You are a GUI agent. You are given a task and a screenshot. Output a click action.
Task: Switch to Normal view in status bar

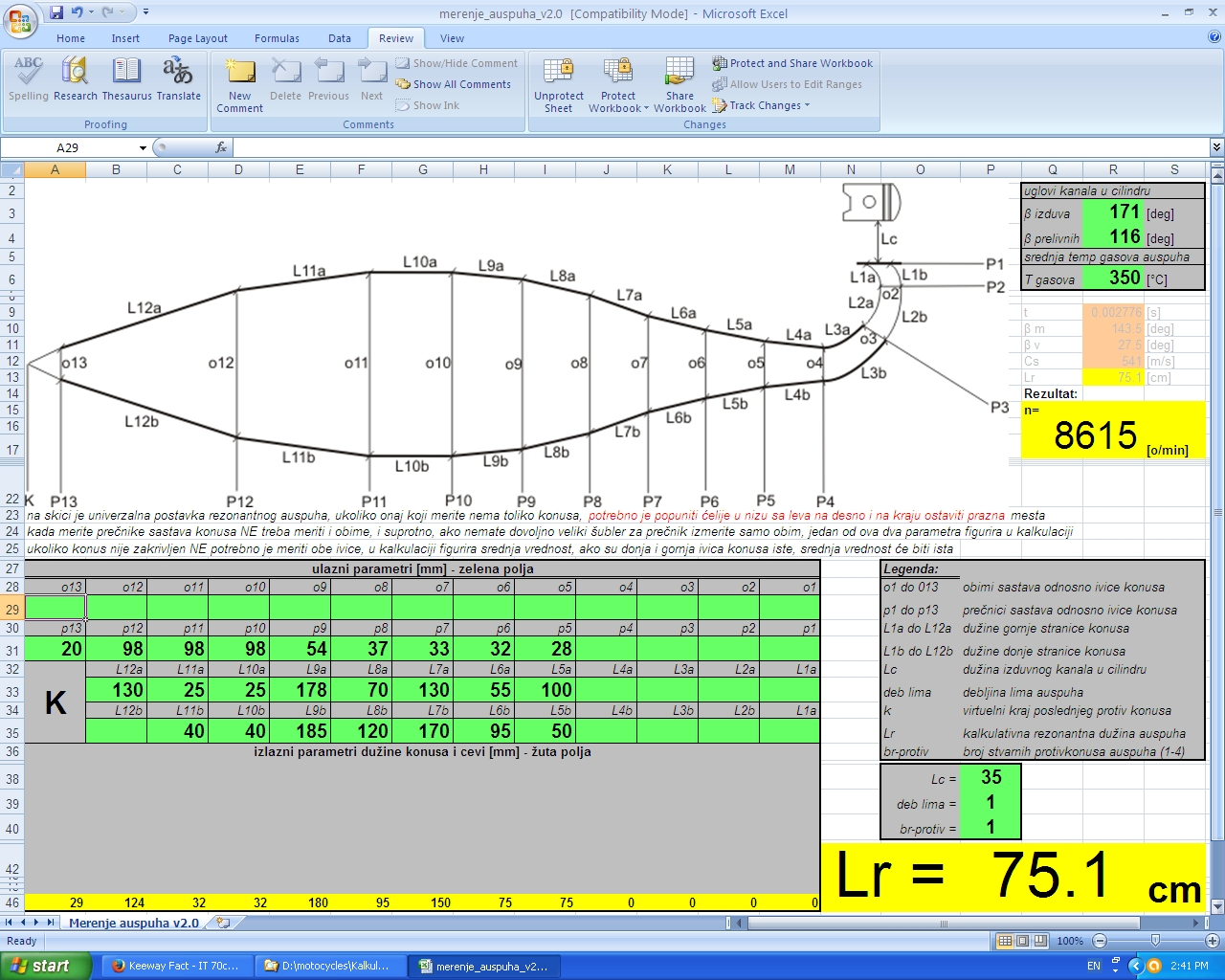coord(1005,941)
